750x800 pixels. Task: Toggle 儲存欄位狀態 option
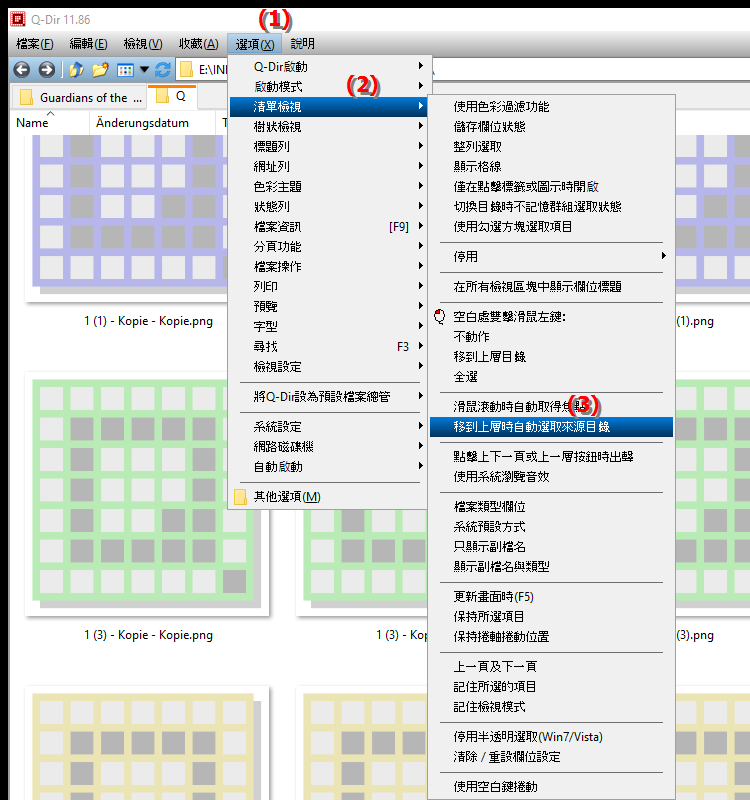coord(551,127)
